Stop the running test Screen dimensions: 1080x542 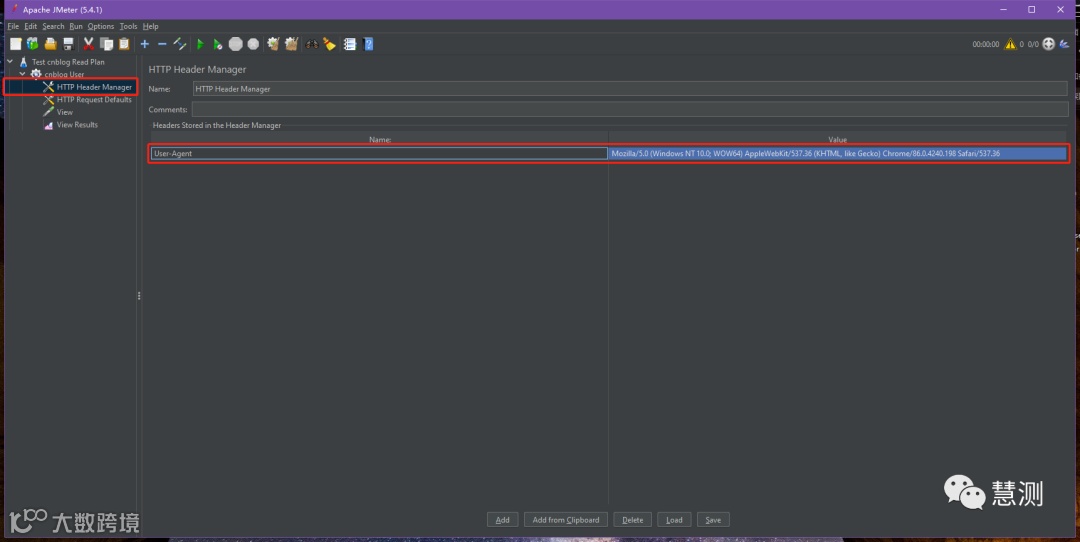point(236,44)
